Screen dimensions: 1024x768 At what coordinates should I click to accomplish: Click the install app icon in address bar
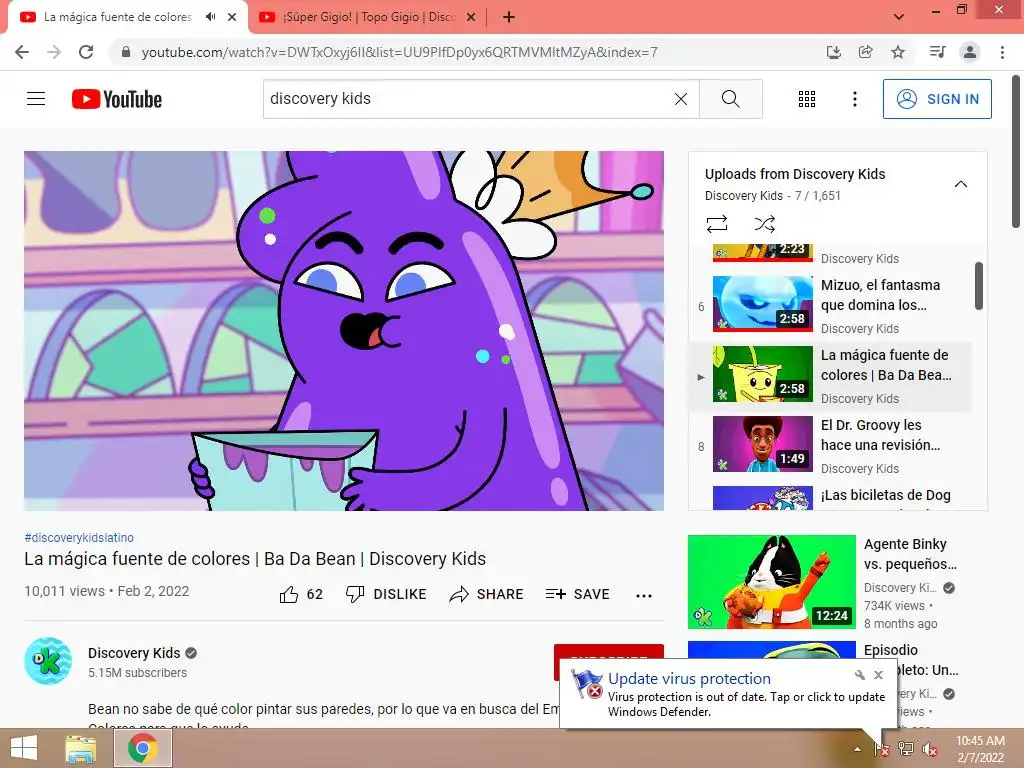[833, 52]
